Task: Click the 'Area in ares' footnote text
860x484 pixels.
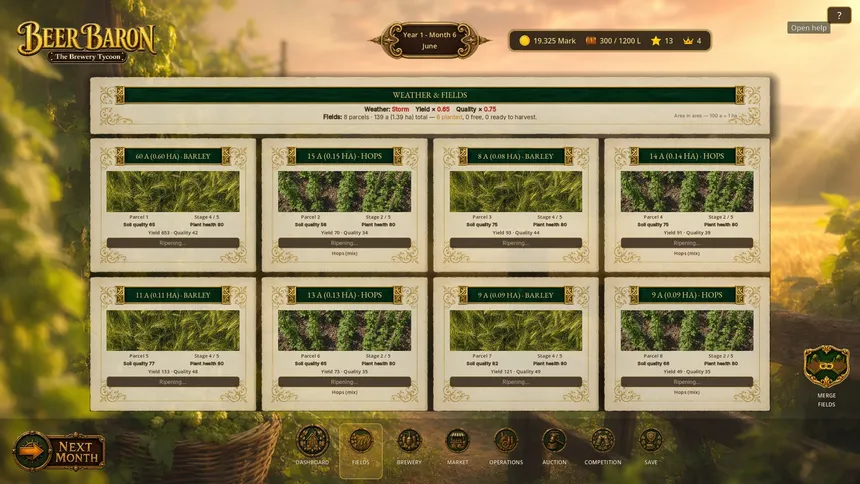Action: (x=705, y=116)
